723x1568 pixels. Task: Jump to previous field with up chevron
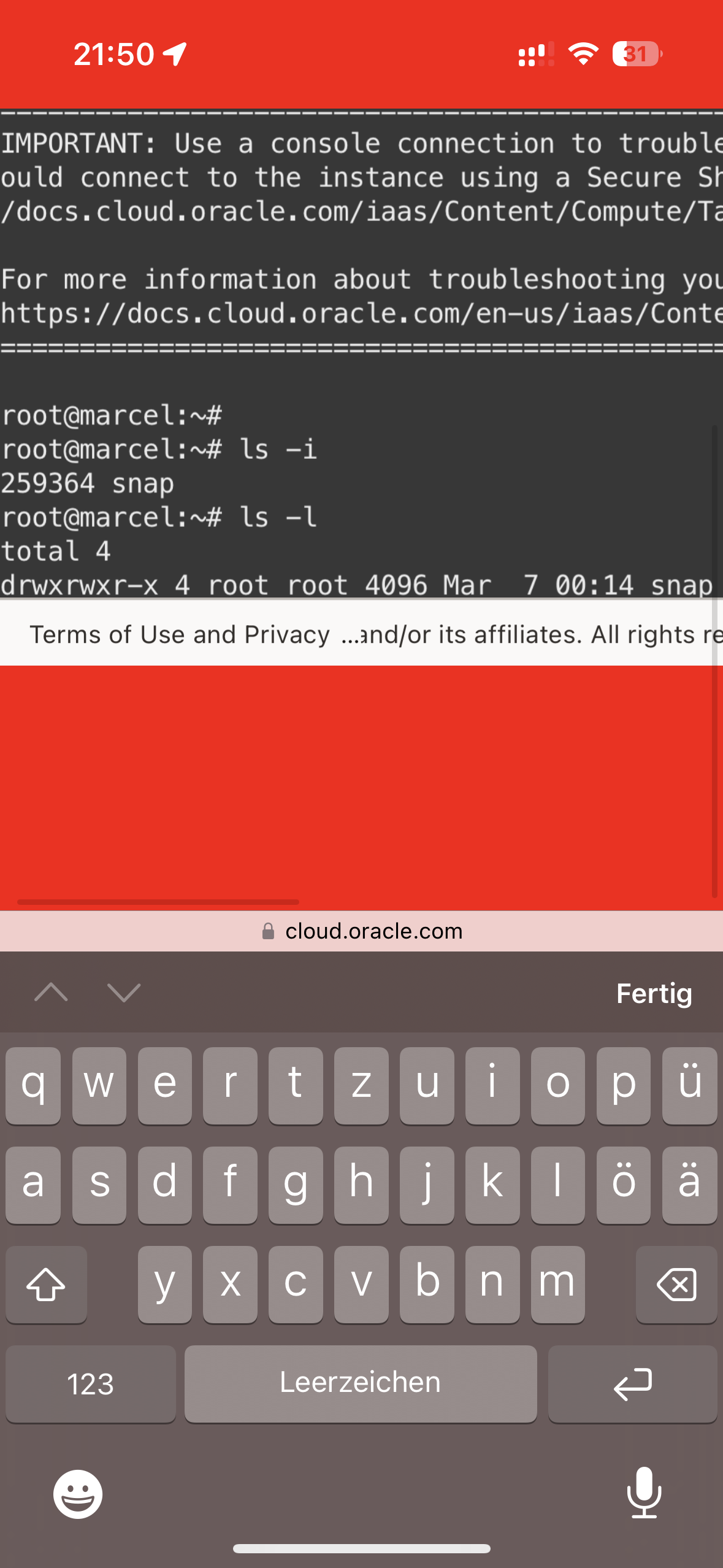[x=52, y=992]
